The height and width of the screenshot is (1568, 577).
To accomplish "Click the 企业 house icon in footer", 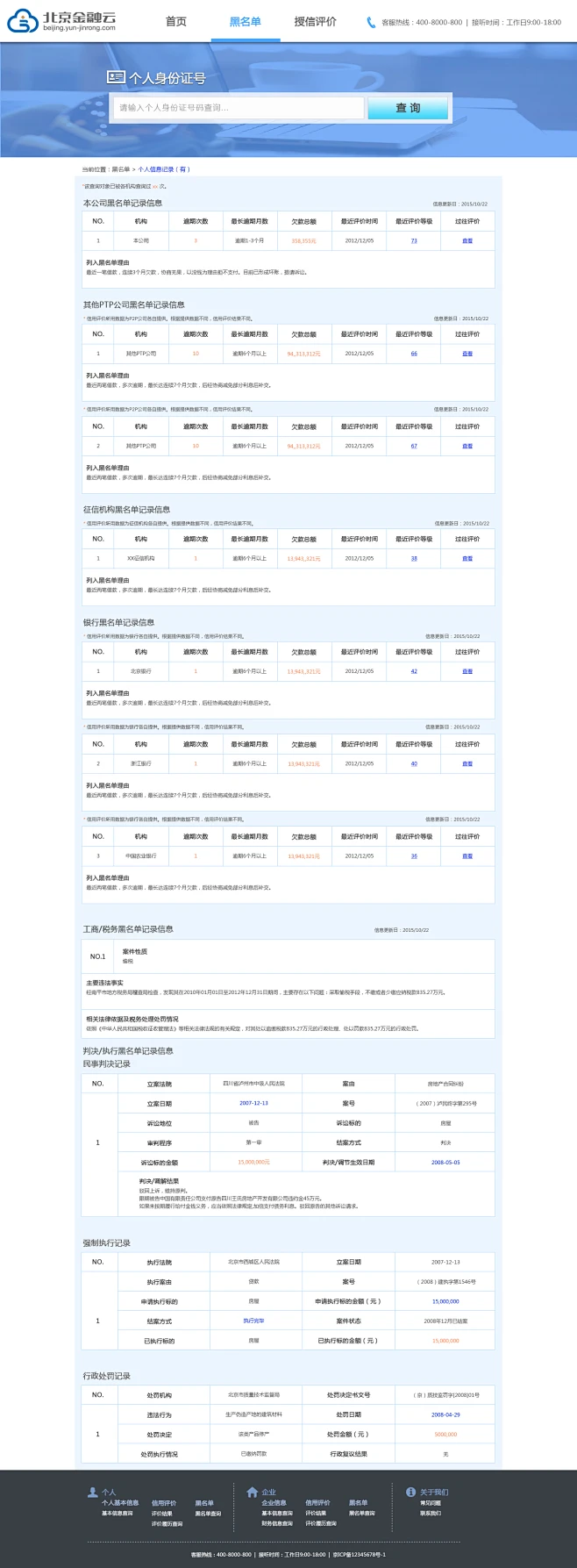I will point(252,1492).
